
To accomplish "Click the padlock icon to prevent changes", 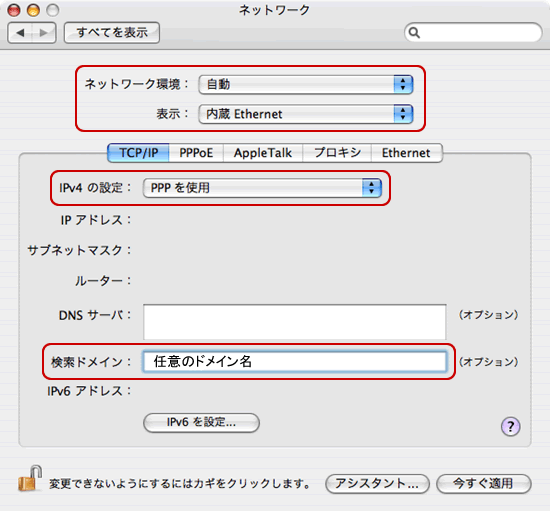I will (30, 478).
